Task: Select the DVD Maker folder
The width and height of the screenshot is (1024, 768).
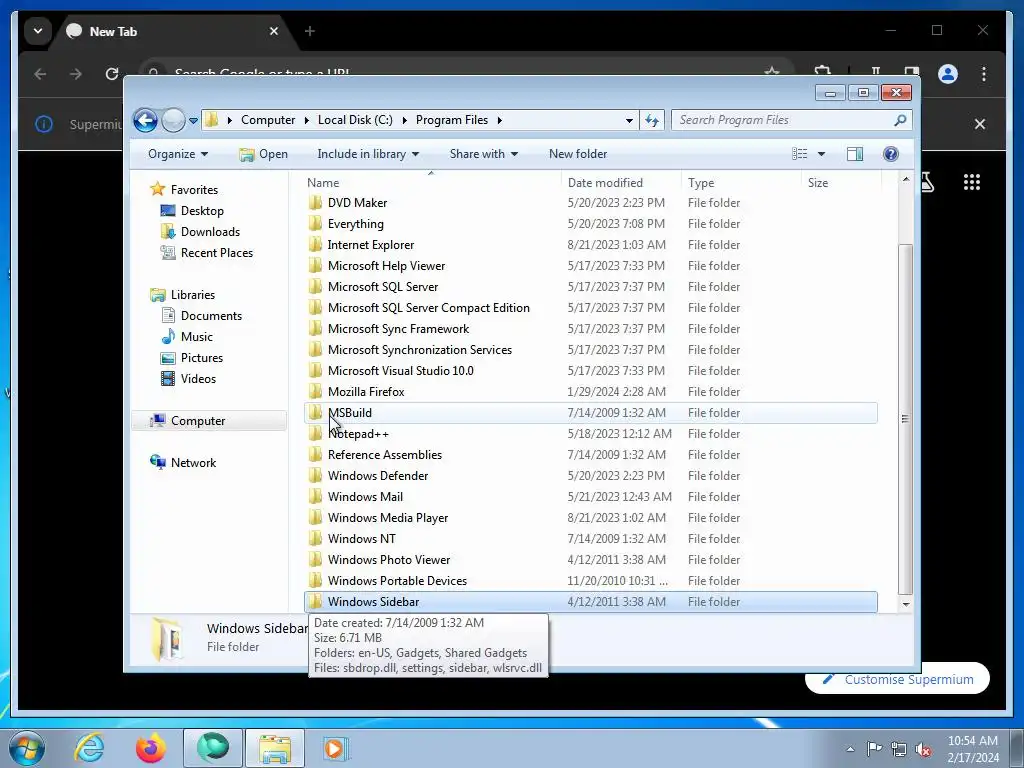Action: click(590, 203)
